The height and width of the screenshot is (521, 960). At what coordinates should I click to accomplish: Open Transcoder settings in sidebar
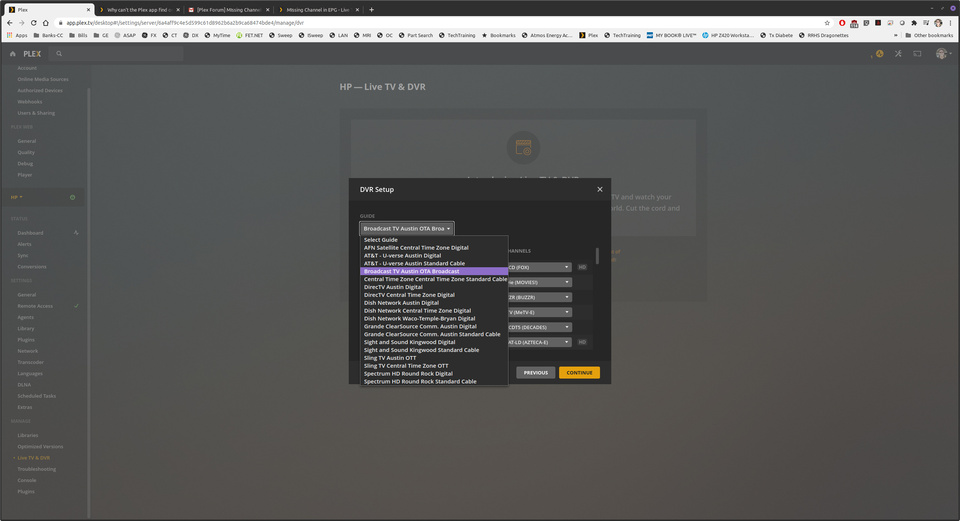tap(31, 362)
